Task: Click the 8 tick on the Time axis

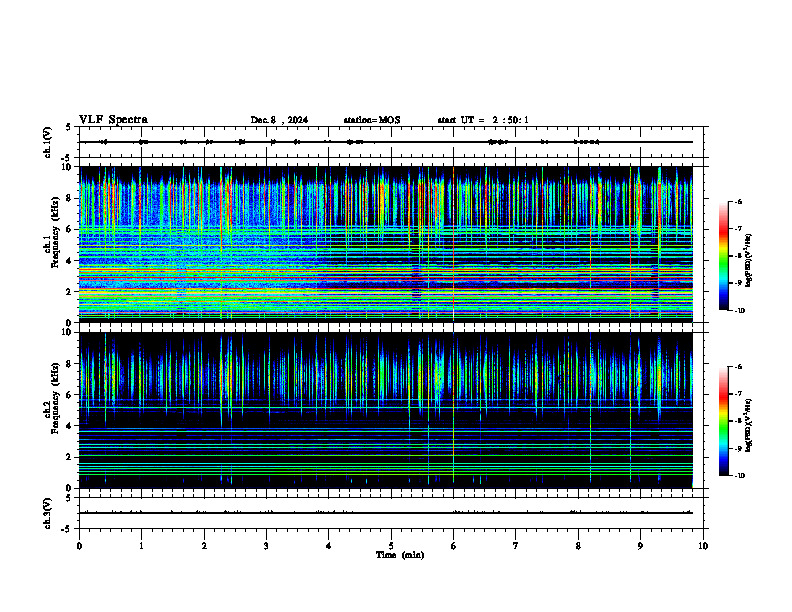Action: pos(578,546)
